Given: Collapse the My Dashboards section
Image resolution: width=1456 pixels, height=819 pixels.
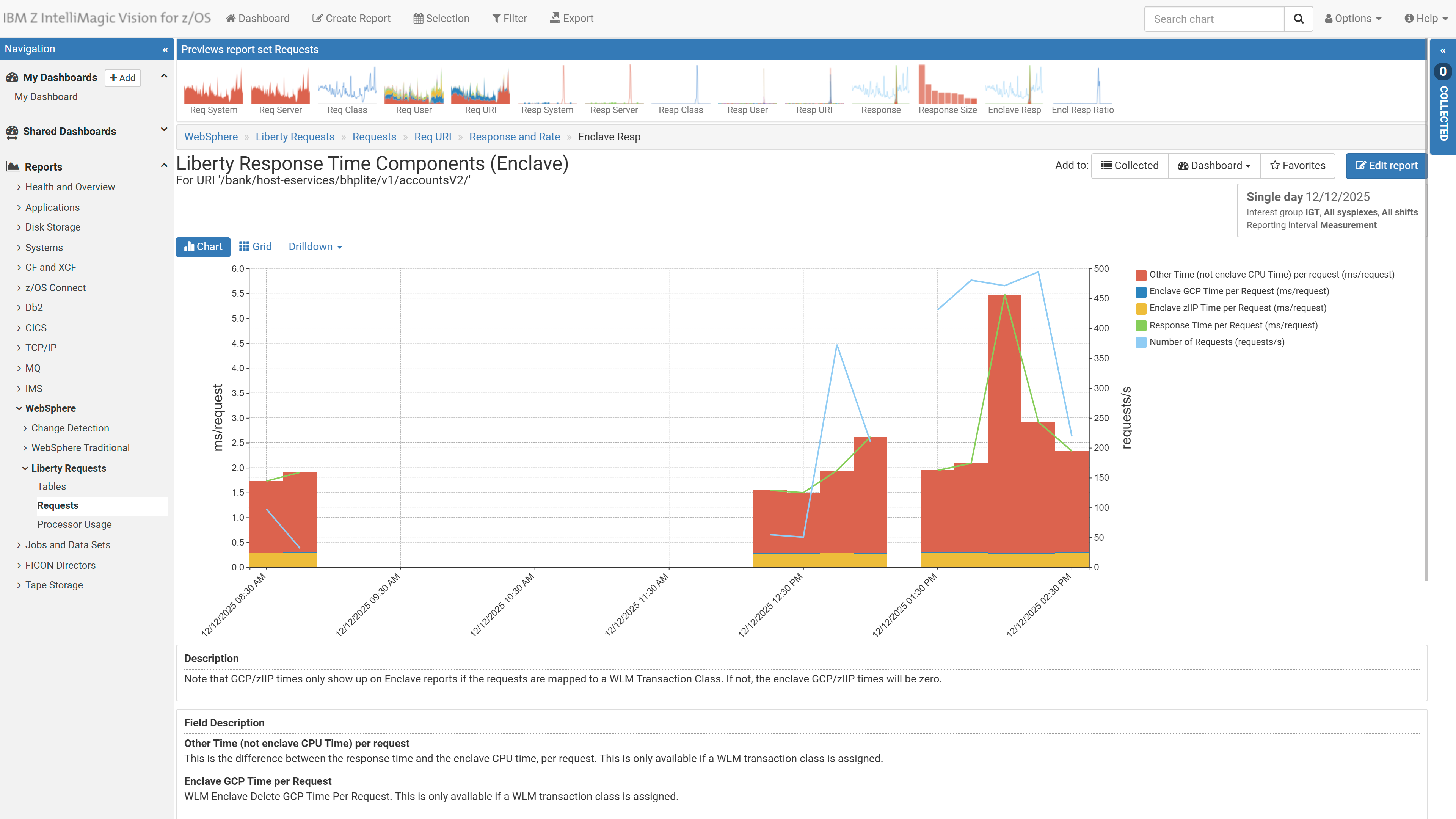Looking at the screenshot, I should coord(164,76).
